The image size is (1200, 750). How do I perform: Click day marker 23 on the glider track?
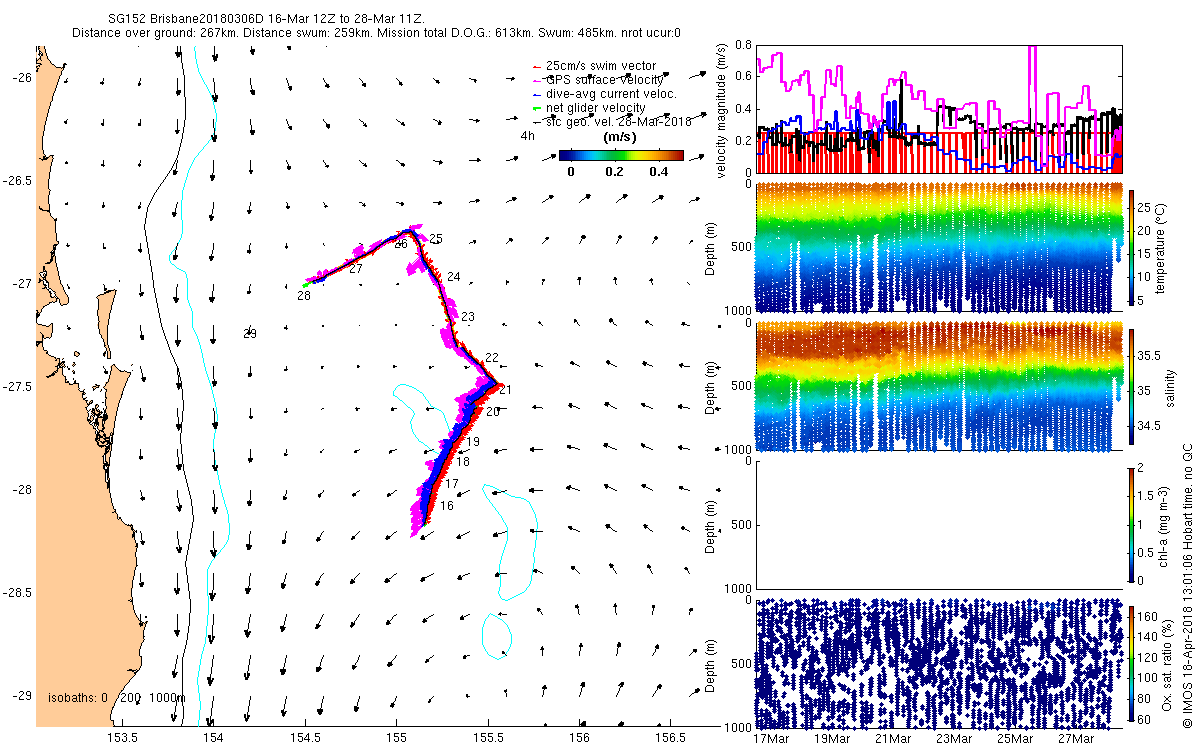468,317
